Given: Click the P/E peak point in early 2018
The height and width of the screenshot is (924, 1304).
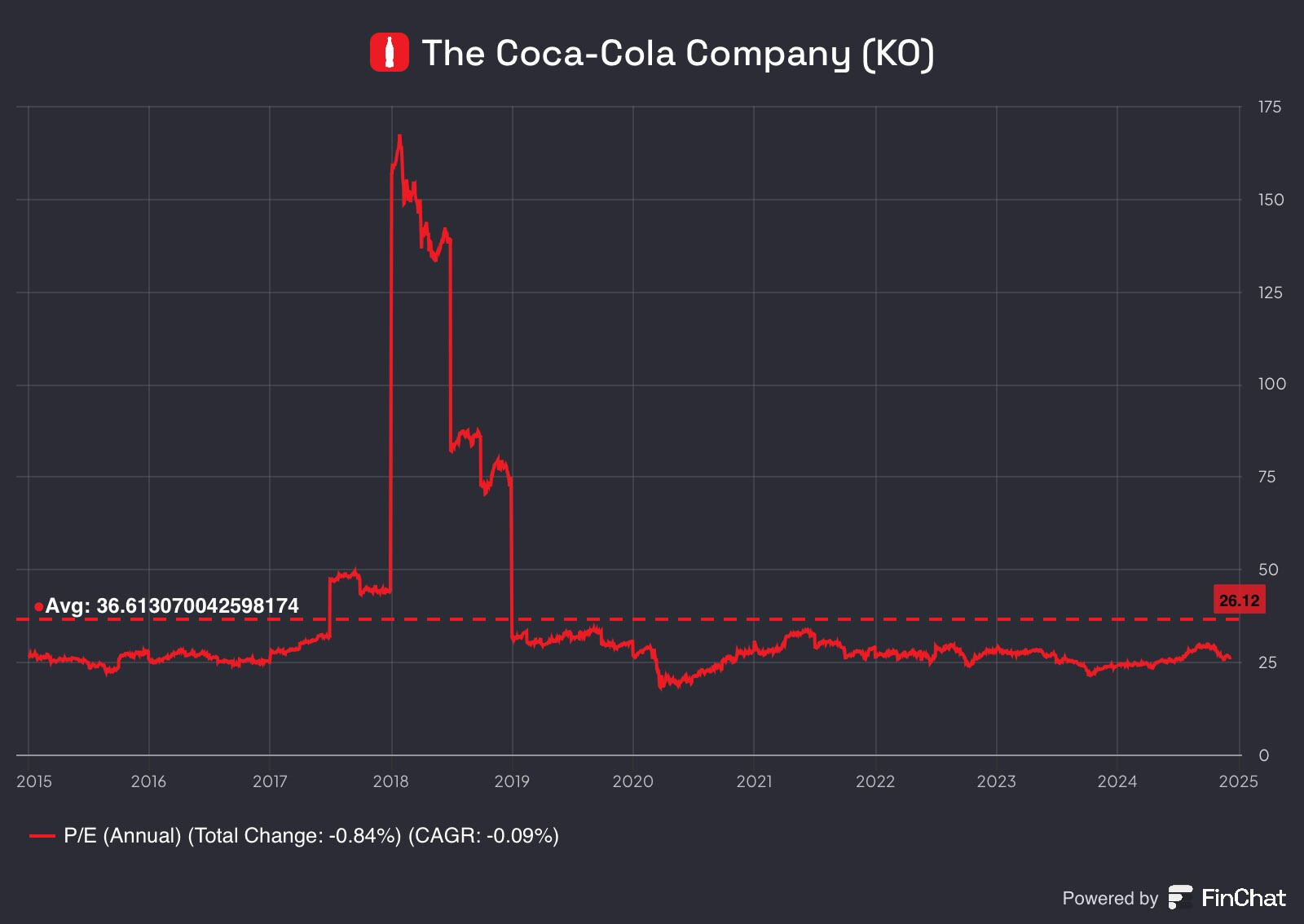Looking at the screenshot, I should pyautogui.click(x=399, y=137).
